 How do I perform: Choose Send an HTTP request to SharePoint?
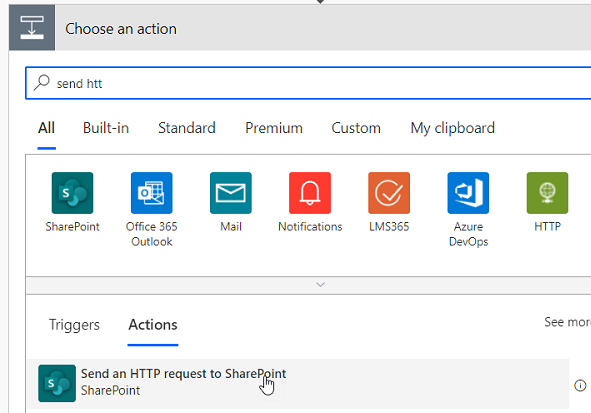298,384
